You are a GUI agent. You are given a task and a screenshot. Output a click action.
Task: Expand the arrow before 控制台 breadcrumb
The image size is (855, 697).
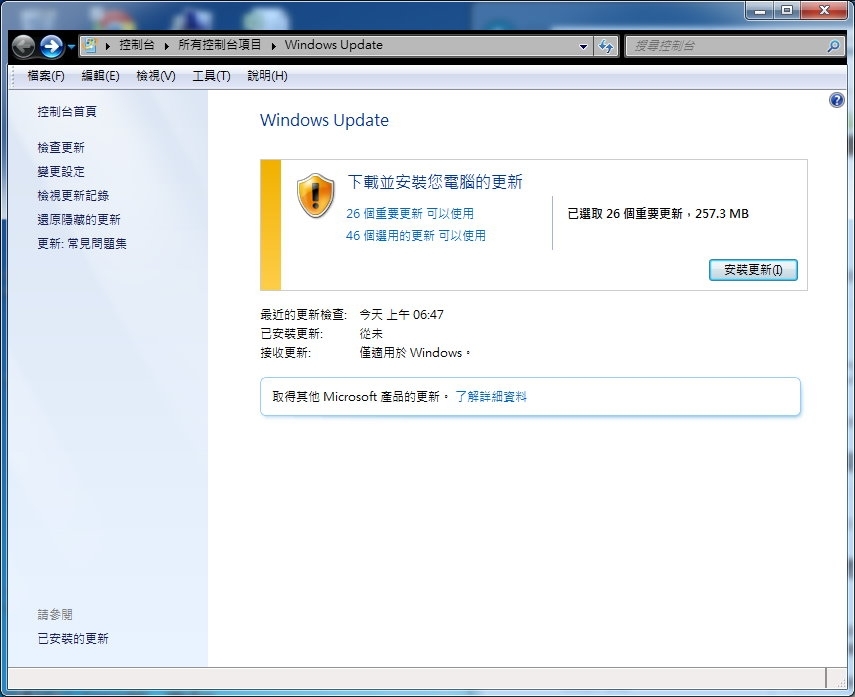tap(107, 46)
